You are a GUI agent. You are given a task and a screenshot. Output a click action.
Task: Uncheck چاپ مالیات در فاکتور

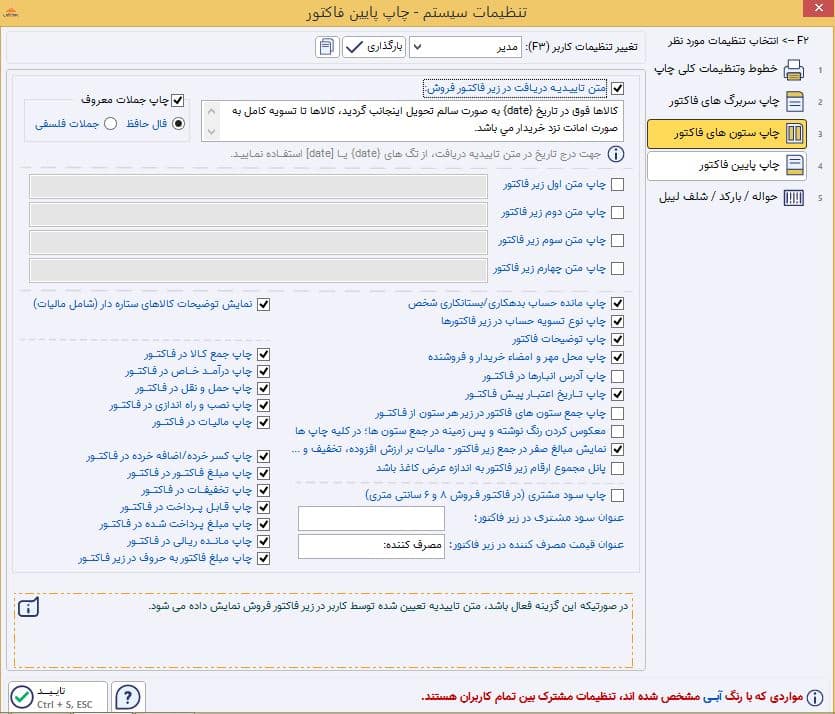coord(263,423)
